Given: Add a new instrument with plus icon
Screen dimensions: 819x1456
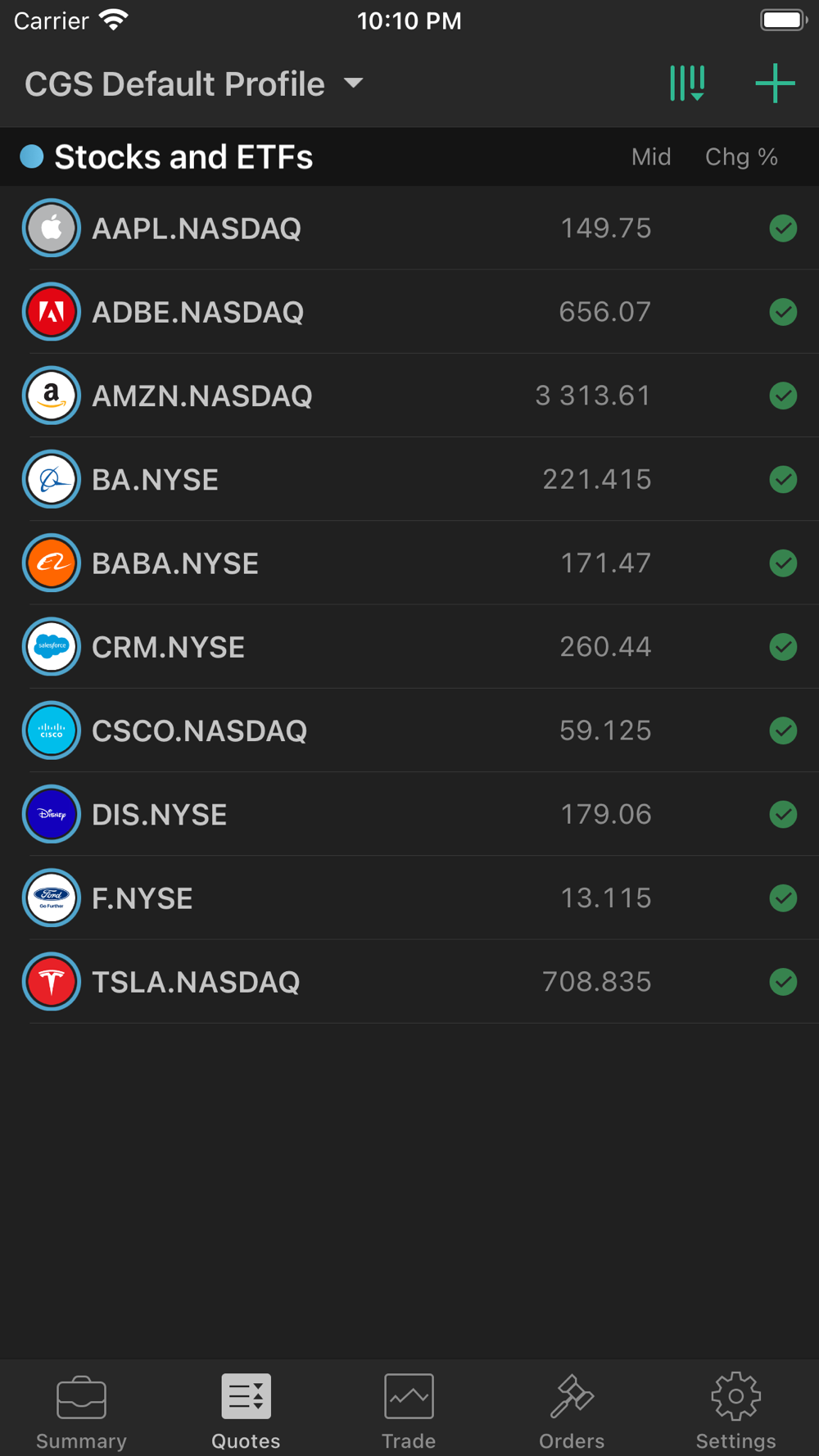Looking at the screenshot, I should tap(775, 84).
